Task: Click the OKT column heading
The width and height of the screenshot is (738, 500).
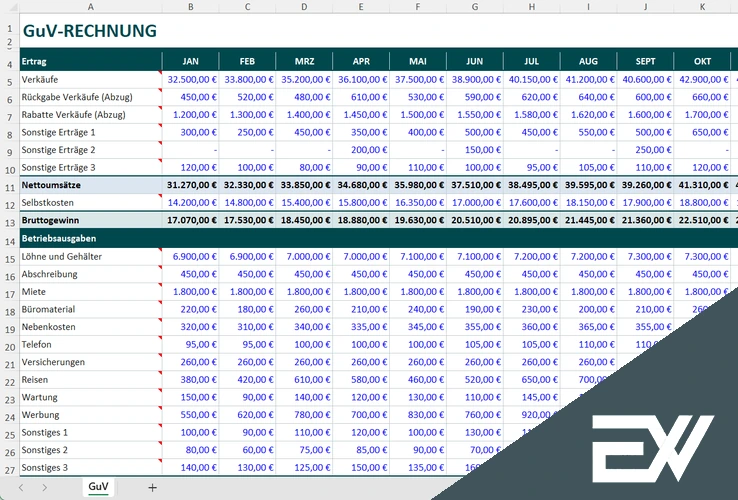Action: 702,61
